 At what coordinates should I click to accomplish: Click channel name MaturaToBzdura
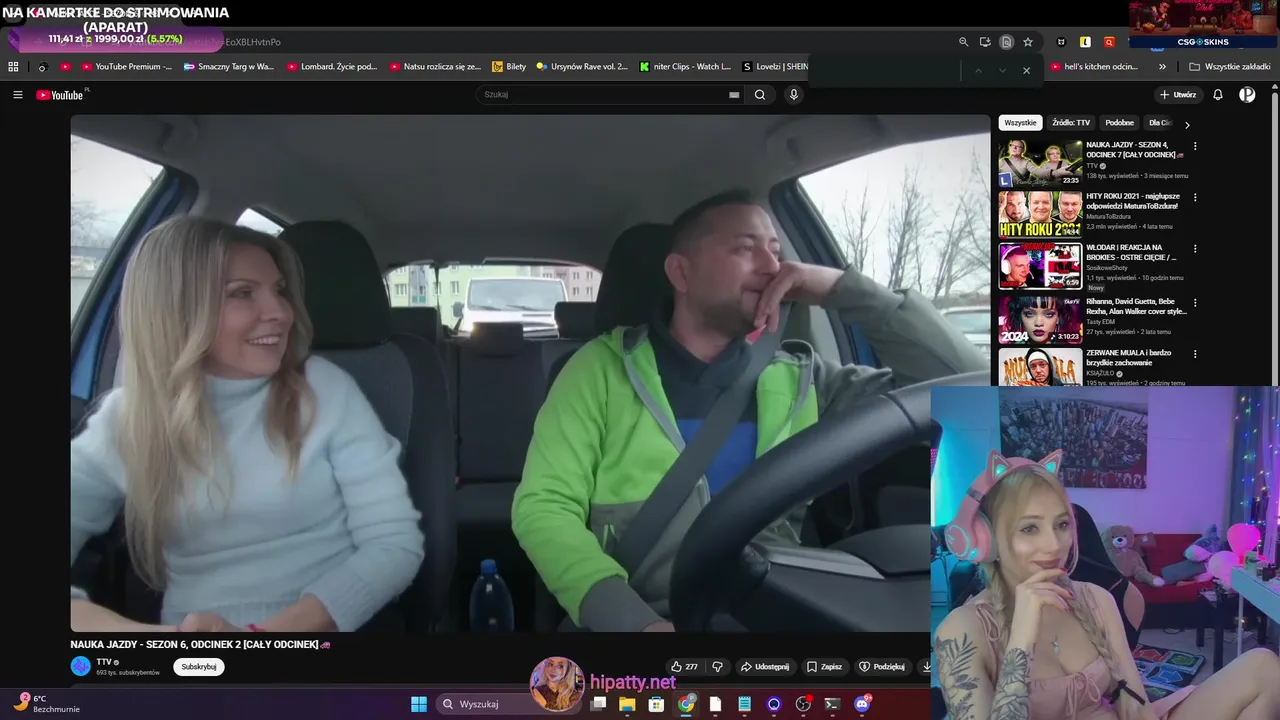pyautogui.click(x=1108, y=216)
